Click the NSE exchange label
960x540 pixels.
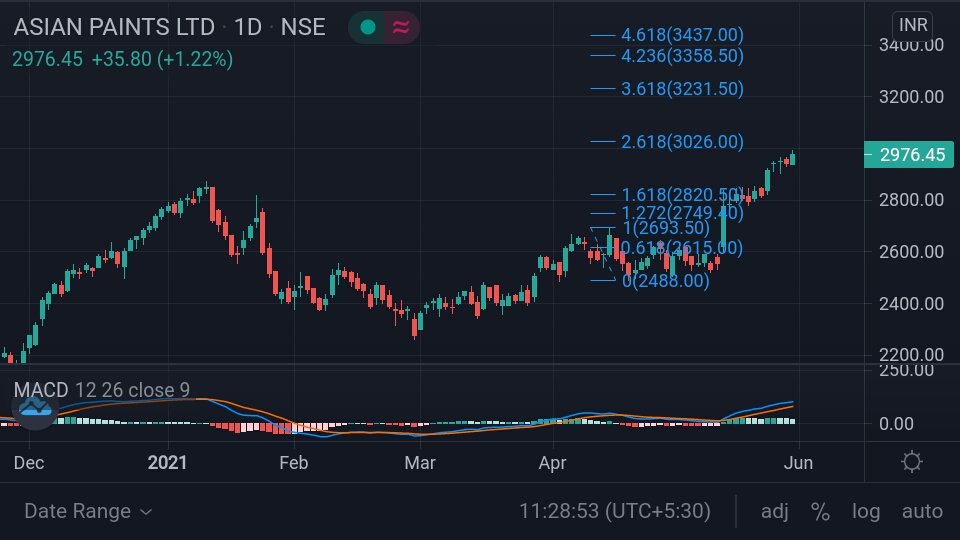coord(302,27)
